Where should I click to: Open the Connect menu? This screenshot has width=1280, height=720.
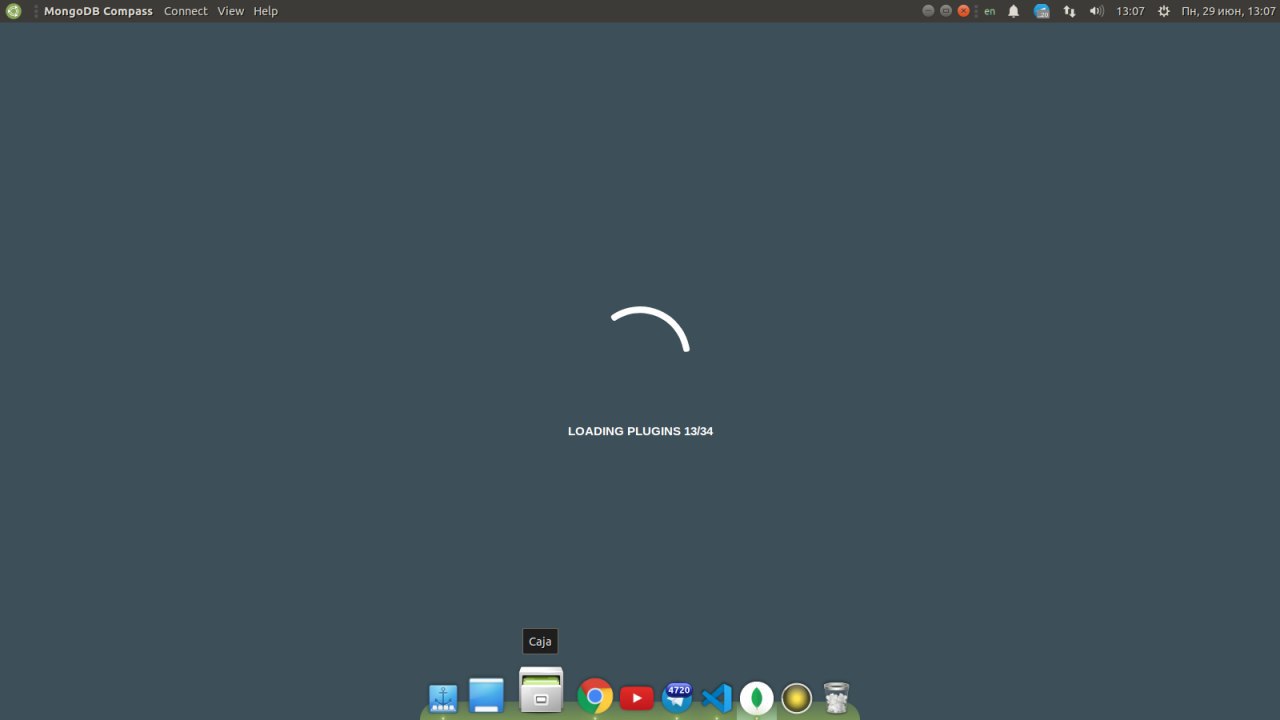pos(186,11)
